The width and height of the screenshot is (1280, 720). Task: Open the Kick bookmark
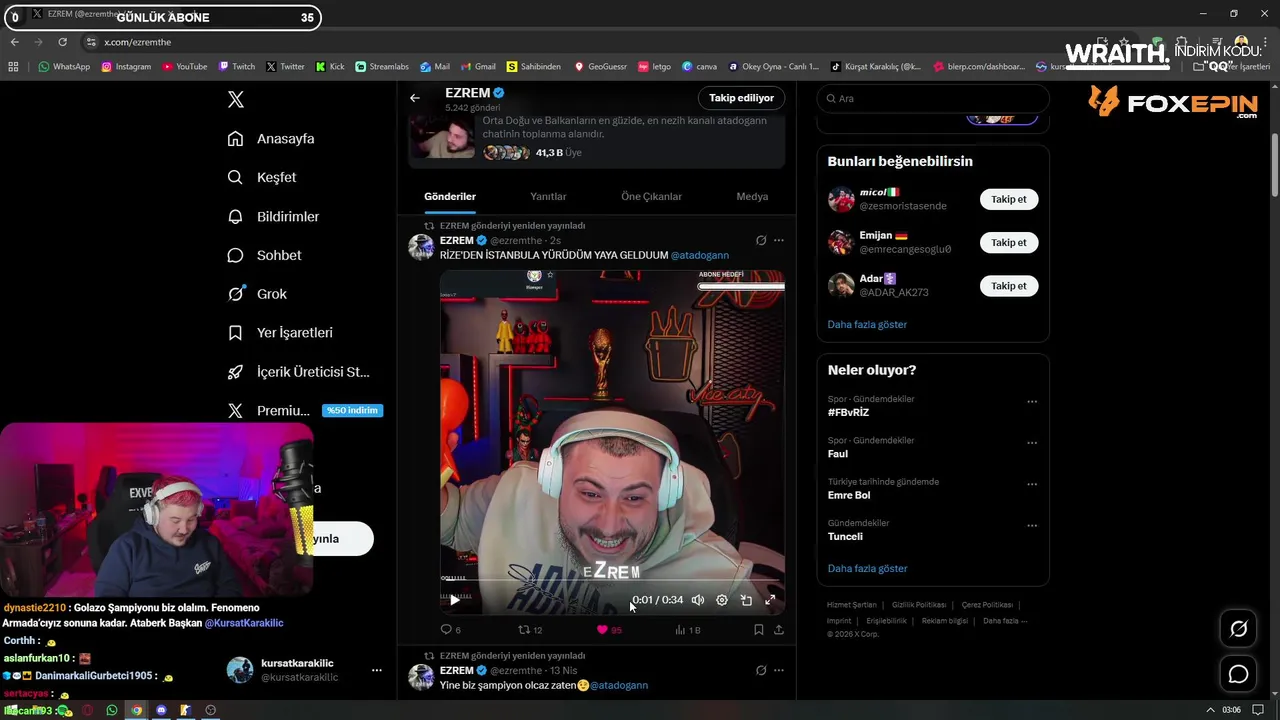[330, 67]
